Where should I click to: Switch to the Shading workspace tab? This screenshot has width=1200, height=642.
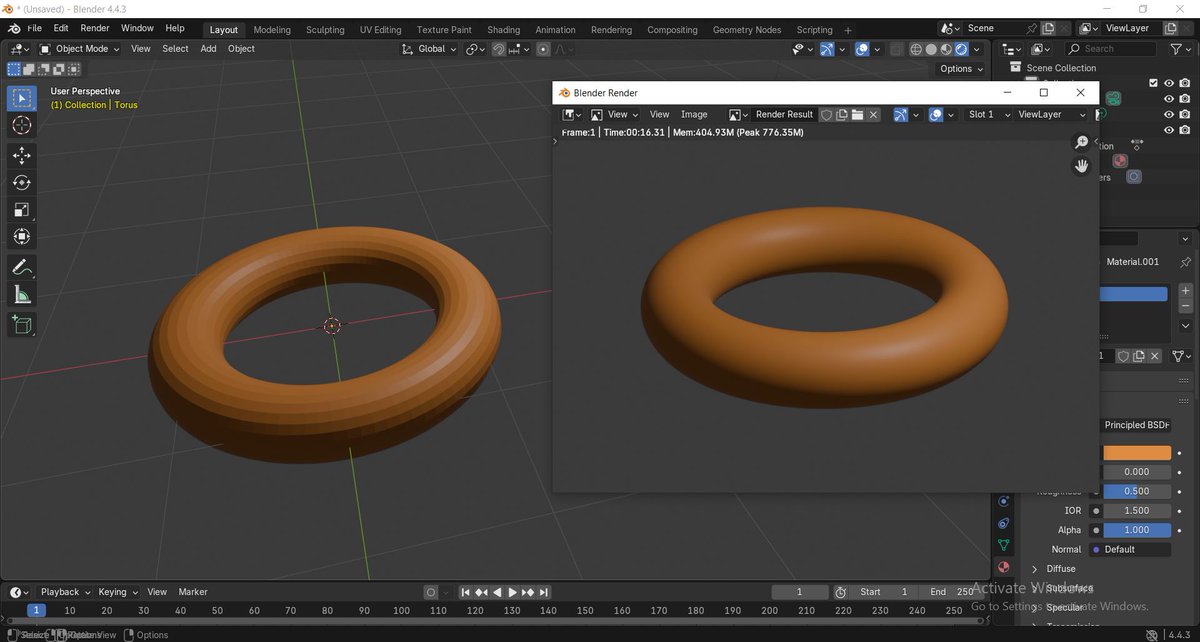pyautogui.click(x=503, y=30)
